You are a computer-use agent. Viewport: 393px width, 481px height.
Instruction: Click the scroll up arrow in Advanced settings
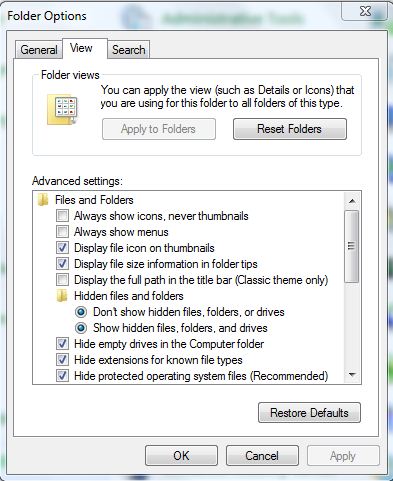(352, 201)
